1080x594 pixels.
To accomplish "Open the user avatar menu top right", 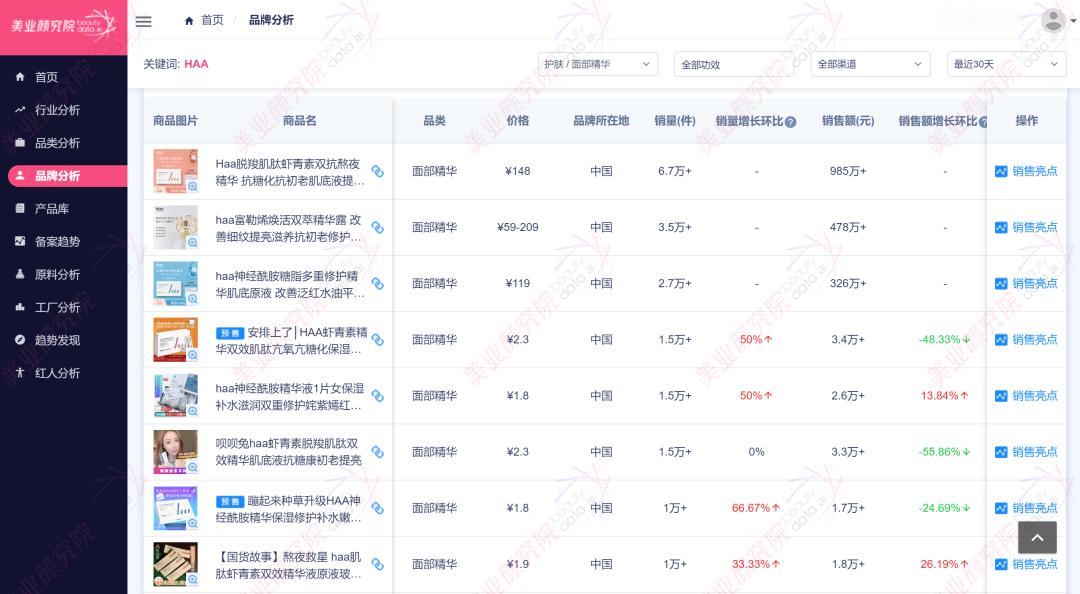I will (1052, 19).
